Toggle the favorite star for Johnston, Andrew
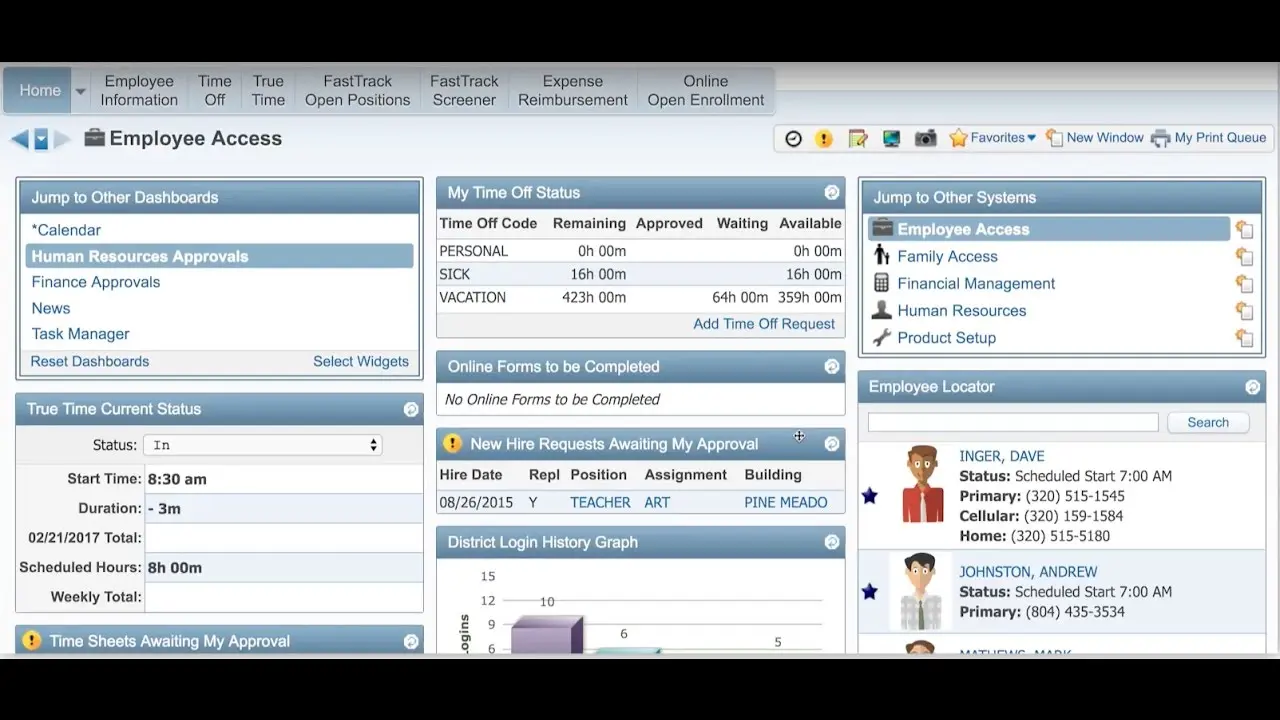The height and width of the screenshot is (720, 1280). tap(870, 592)
